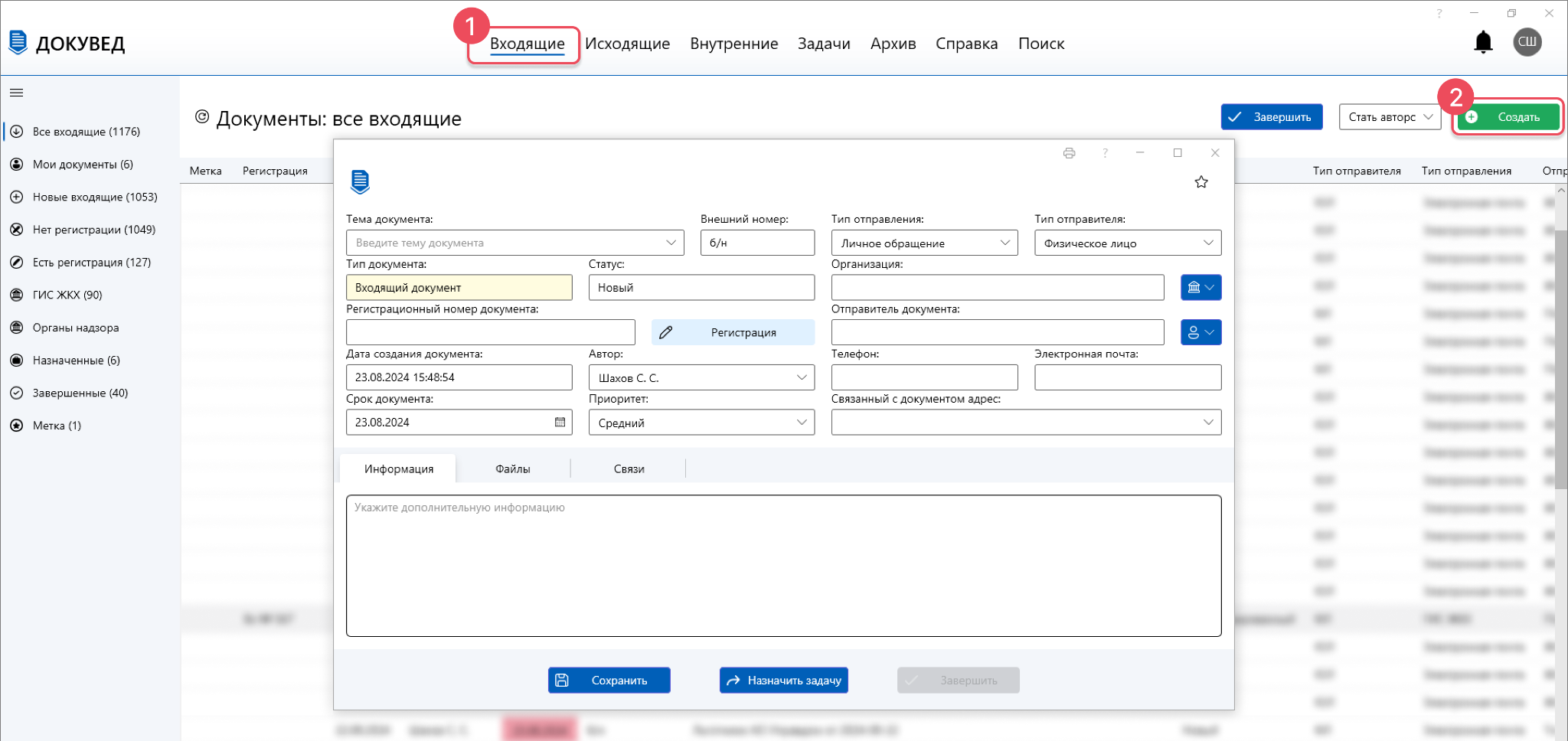The image size is (1568, 741).
Task: Click the Назначить задачу button
Action: point(783,680)
